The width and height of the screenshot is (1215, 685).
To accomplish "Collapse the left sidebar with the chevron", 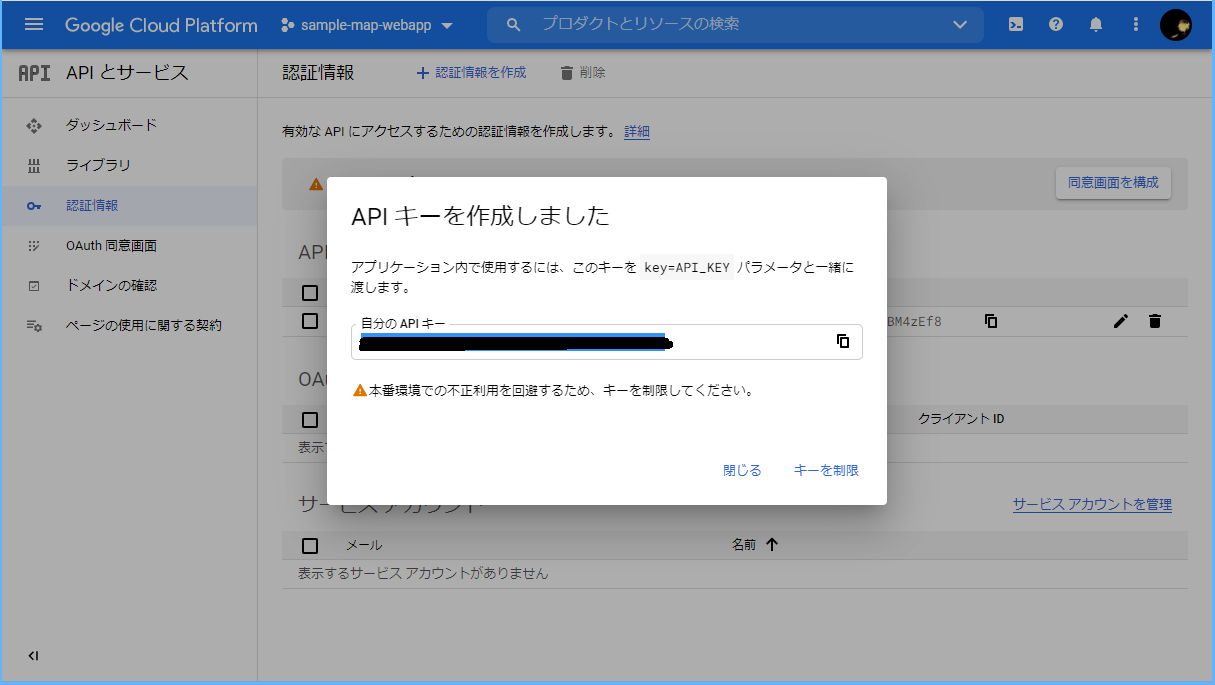I will 33,655.
